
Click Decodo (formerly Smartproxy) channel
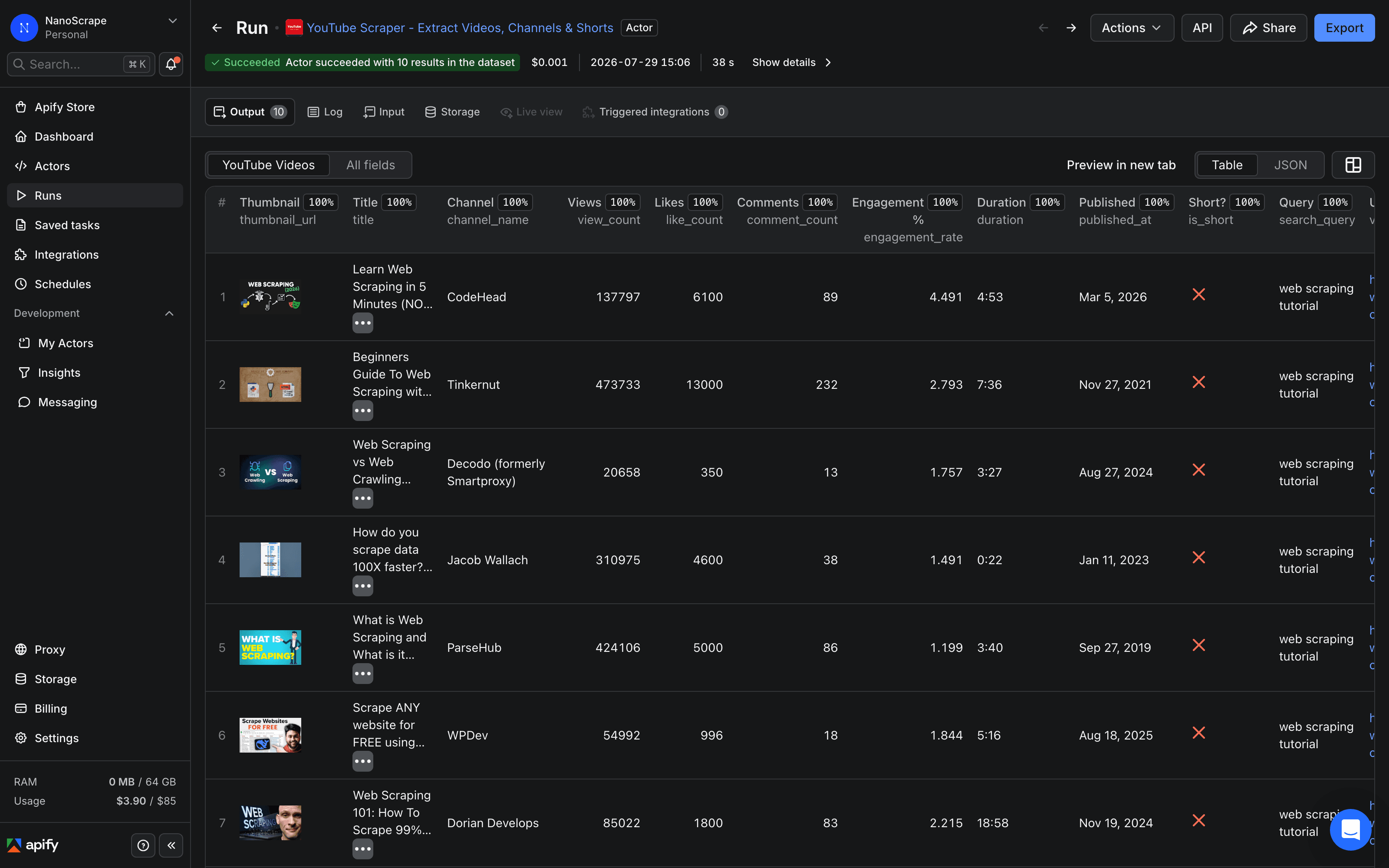click(496, 472)
